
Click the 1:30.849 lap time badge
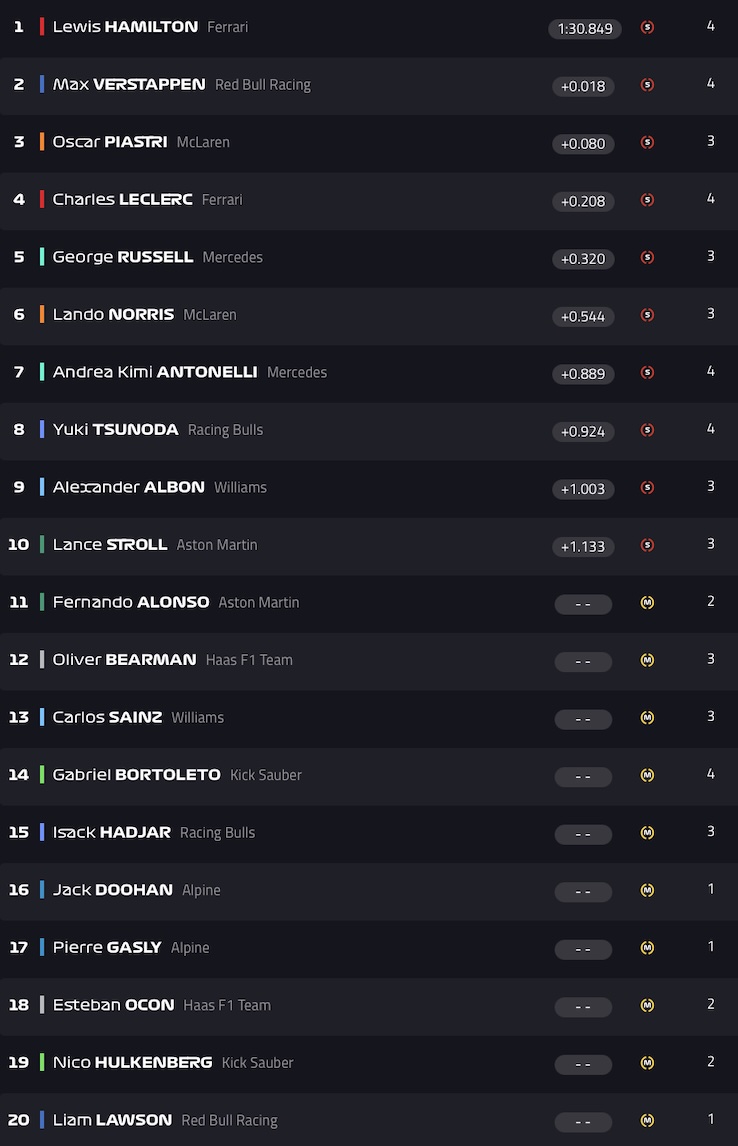[584, 28]
